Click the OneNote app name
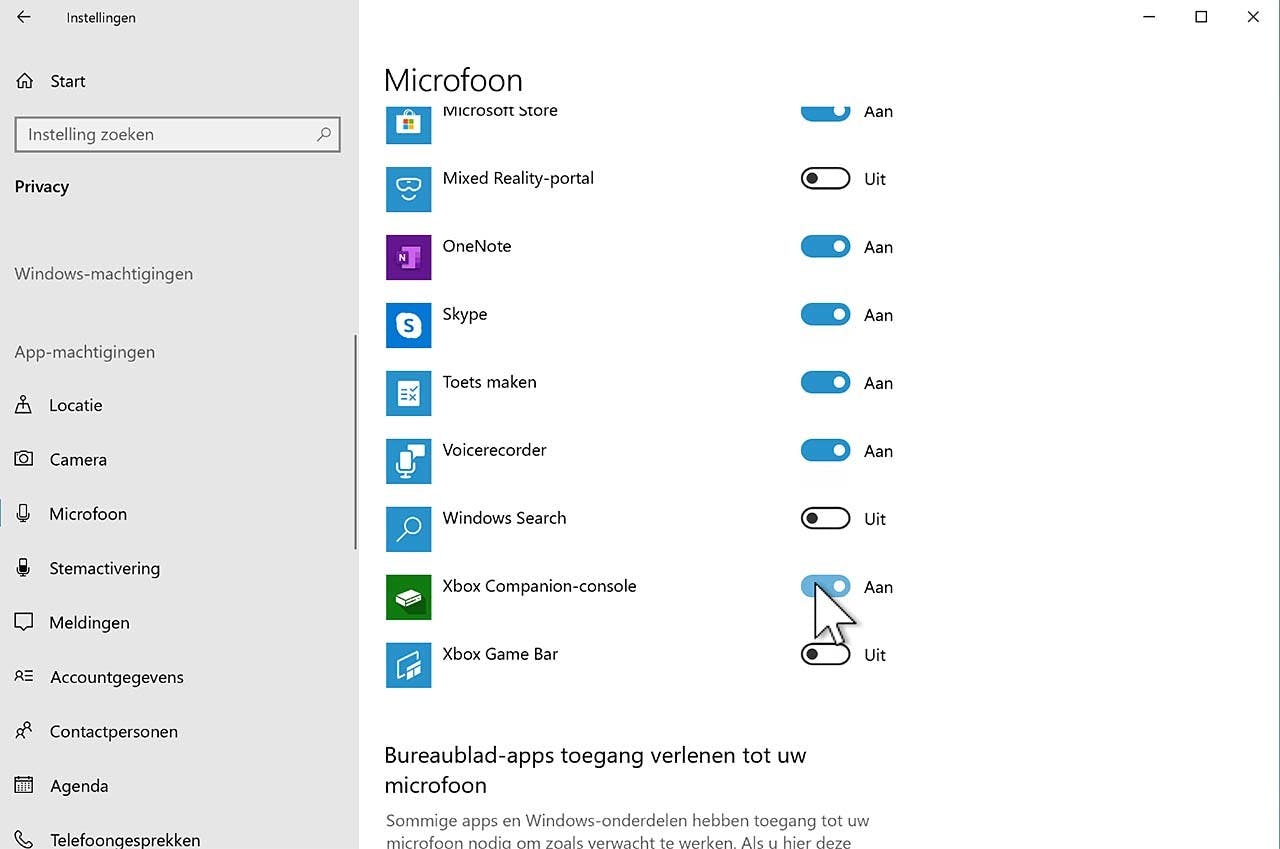1280x849 pixels. 477,246
